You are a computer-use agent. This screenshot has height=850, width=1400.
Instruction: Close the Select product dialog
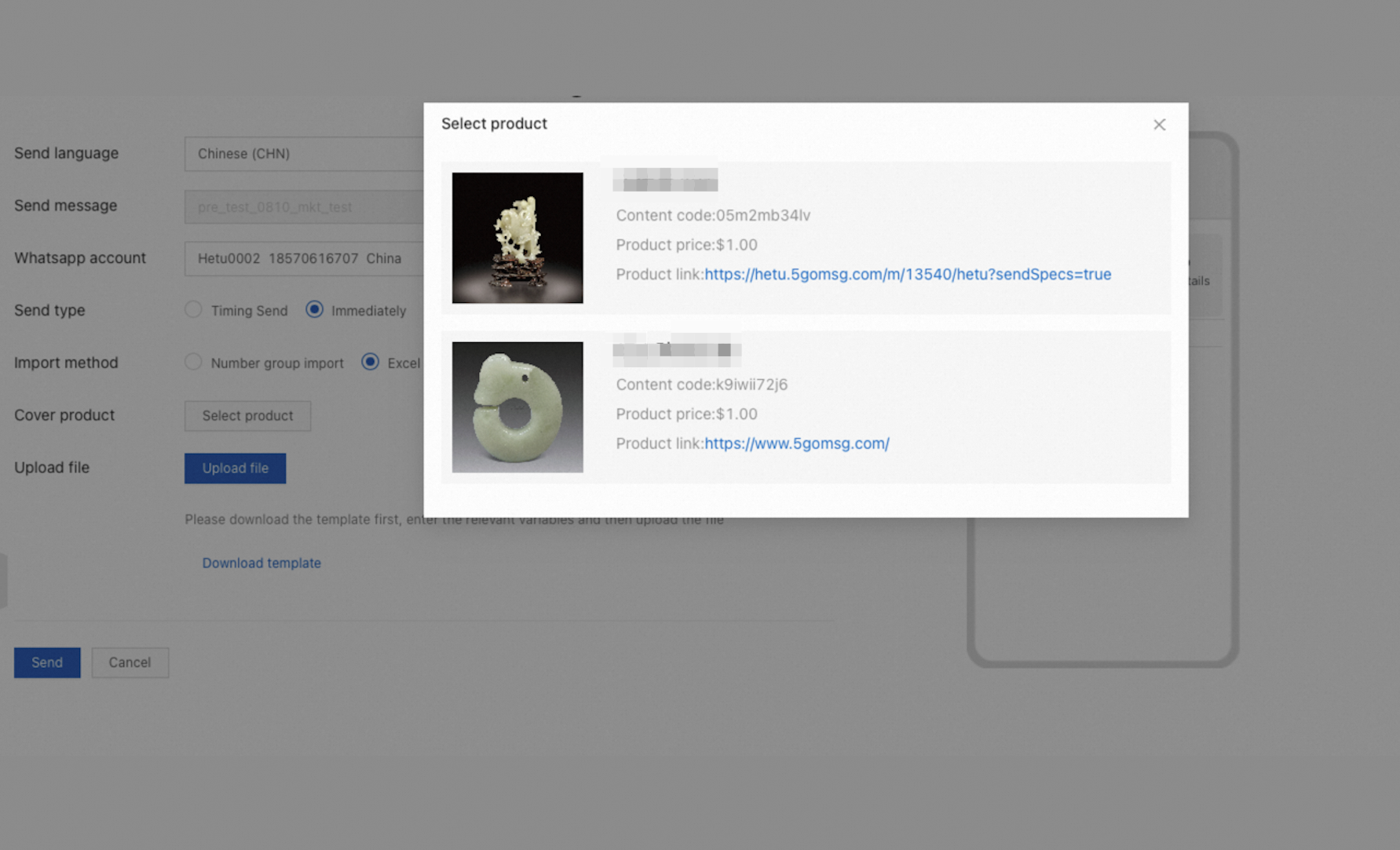click(x=1159, y=125)
